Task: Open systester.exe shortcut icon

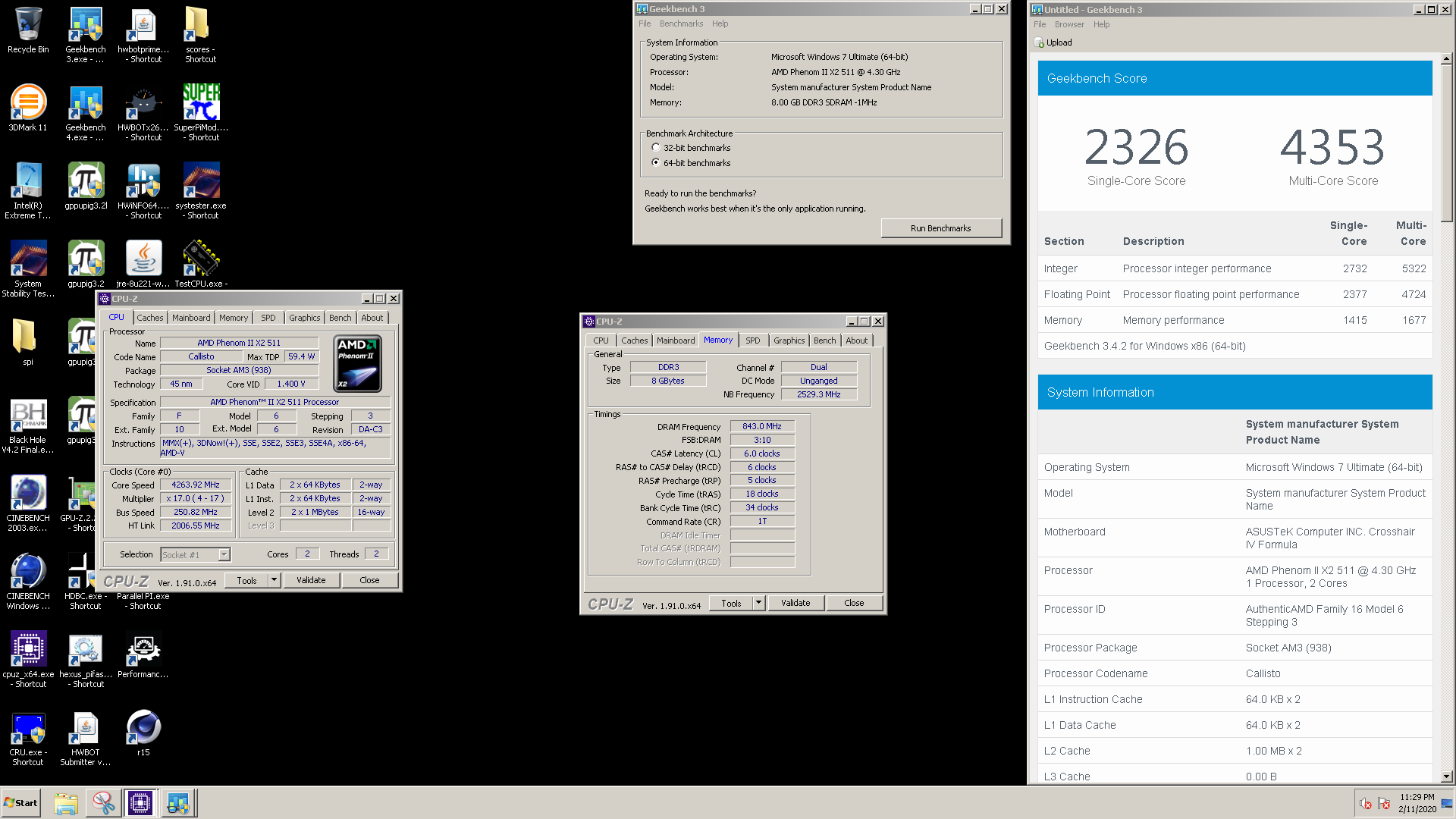Action: pyautogui.click(x=201, y=191)
